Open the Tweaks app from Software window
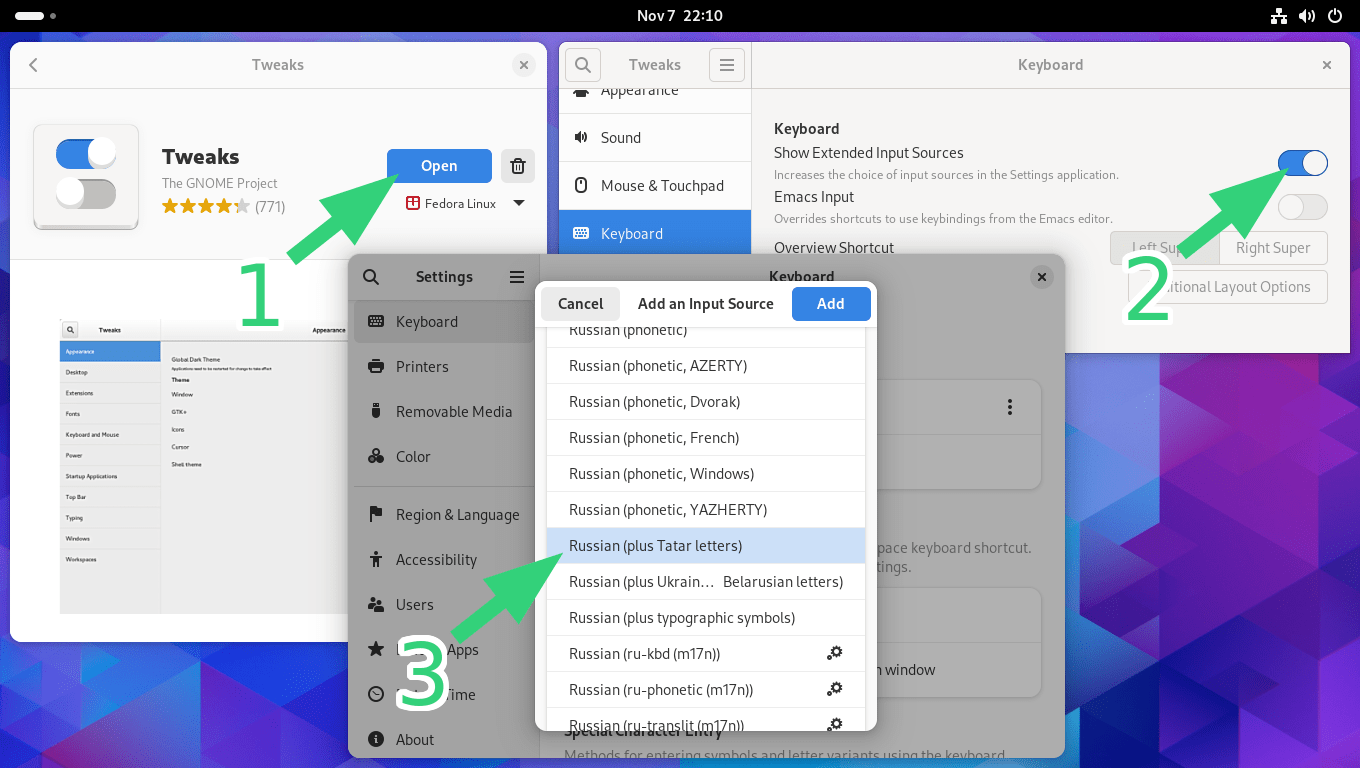 point(439,166)
